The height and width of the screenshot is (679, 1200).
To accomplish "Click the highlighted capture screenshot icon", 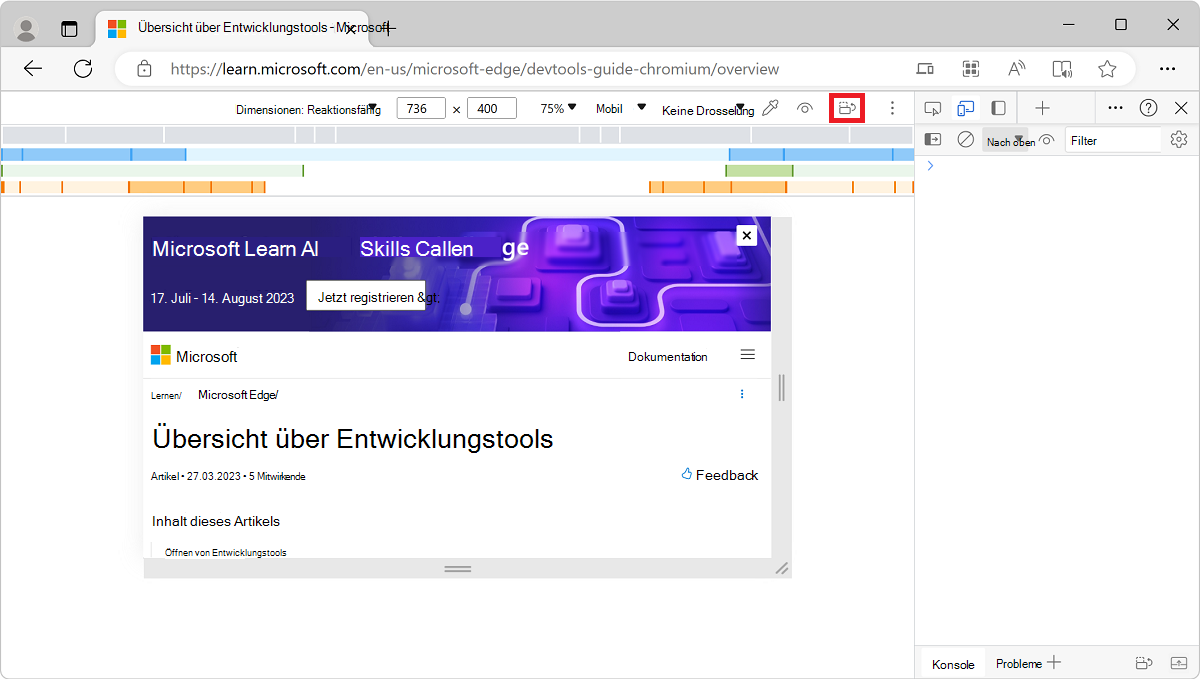I will [846, 107].
